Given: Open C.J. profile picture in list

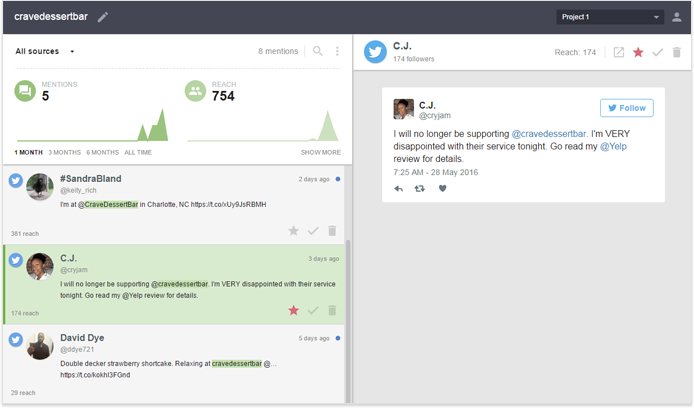Looking at the screenshot, I should tap(40, 266).
